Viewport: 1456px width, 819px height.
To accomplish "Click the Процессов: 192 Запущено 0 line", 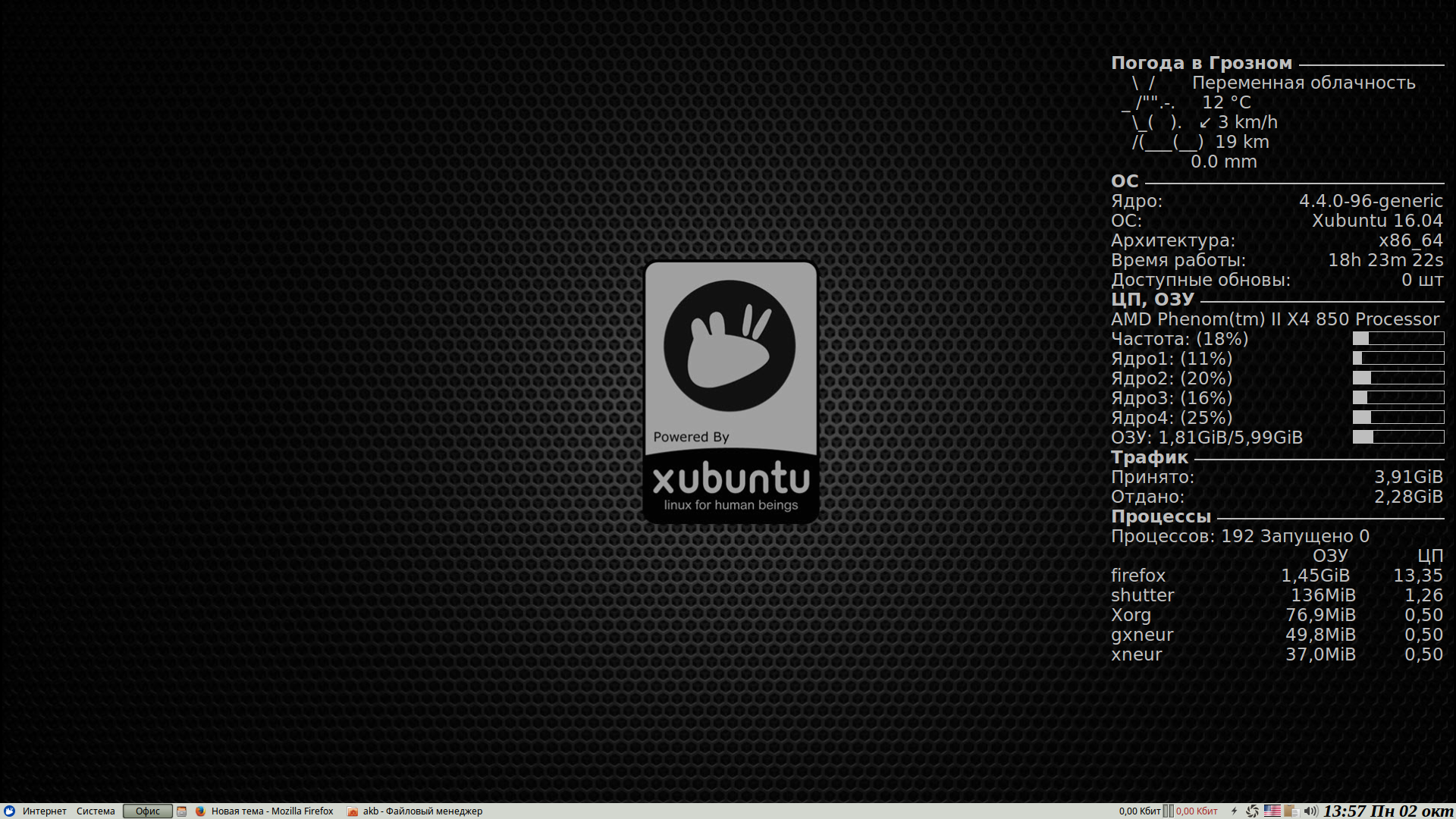I will [1241, 536].
